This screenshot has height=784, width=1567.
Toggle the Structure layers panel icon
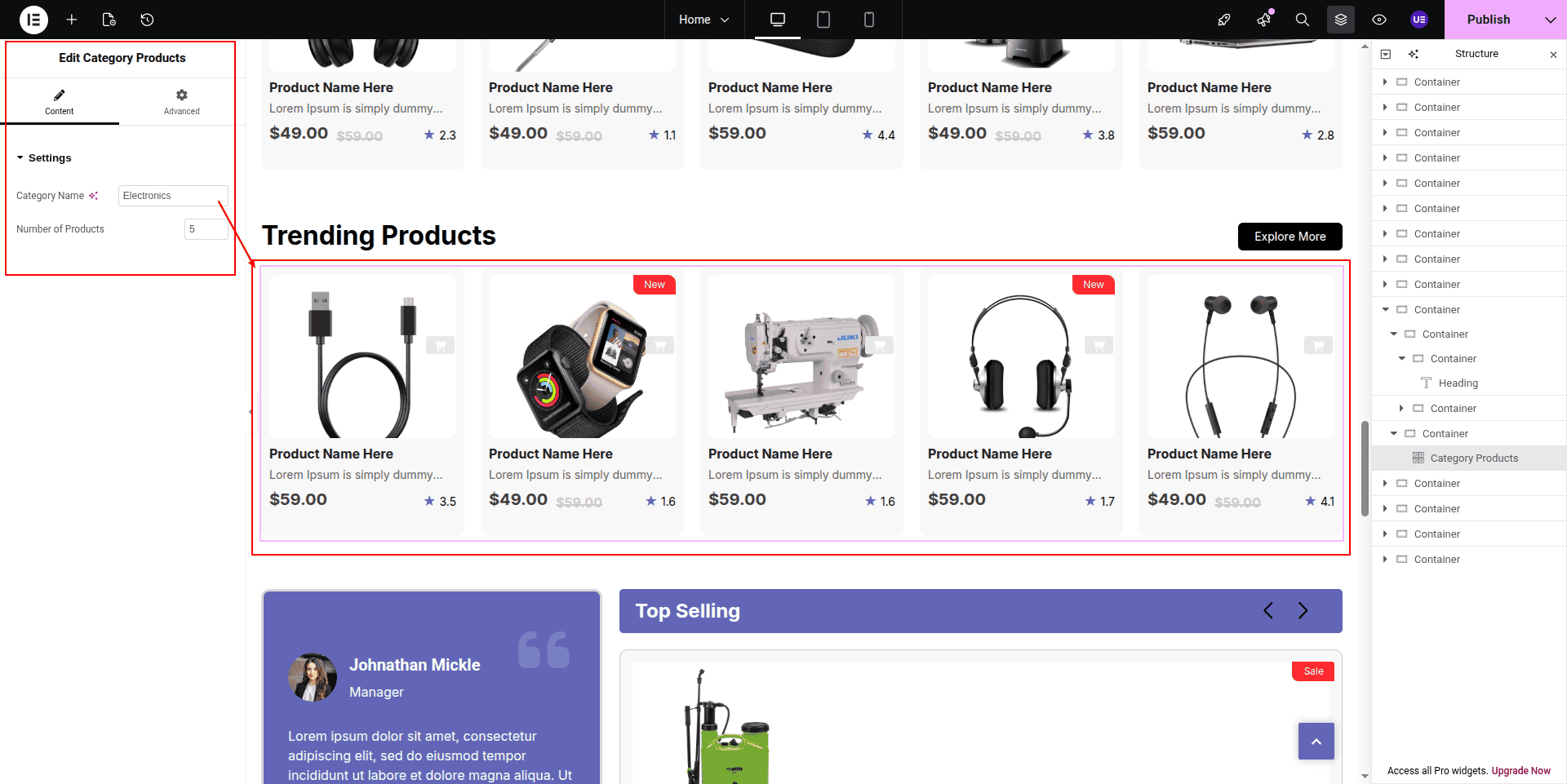[1341, 20]
